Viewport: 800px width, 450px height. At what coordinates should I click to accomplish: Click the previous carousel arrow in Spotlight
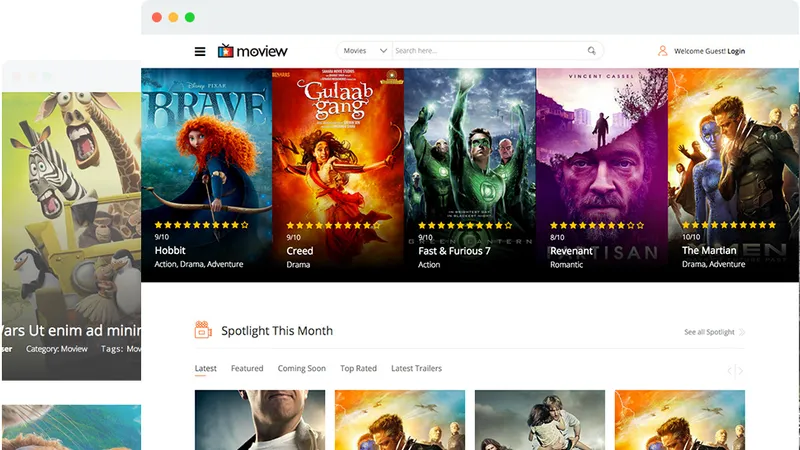pyautogui.click(x=730, y=370)
